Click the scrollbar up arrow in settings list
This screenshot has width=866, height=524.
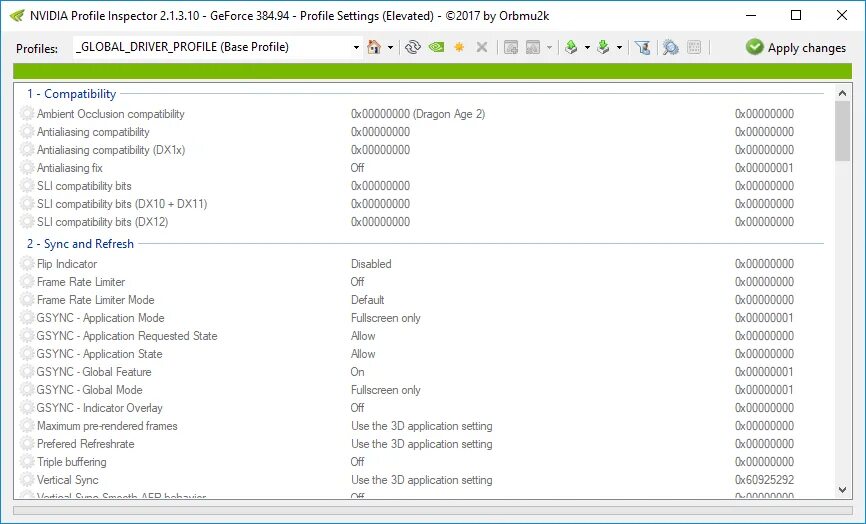tap(842, 93)
